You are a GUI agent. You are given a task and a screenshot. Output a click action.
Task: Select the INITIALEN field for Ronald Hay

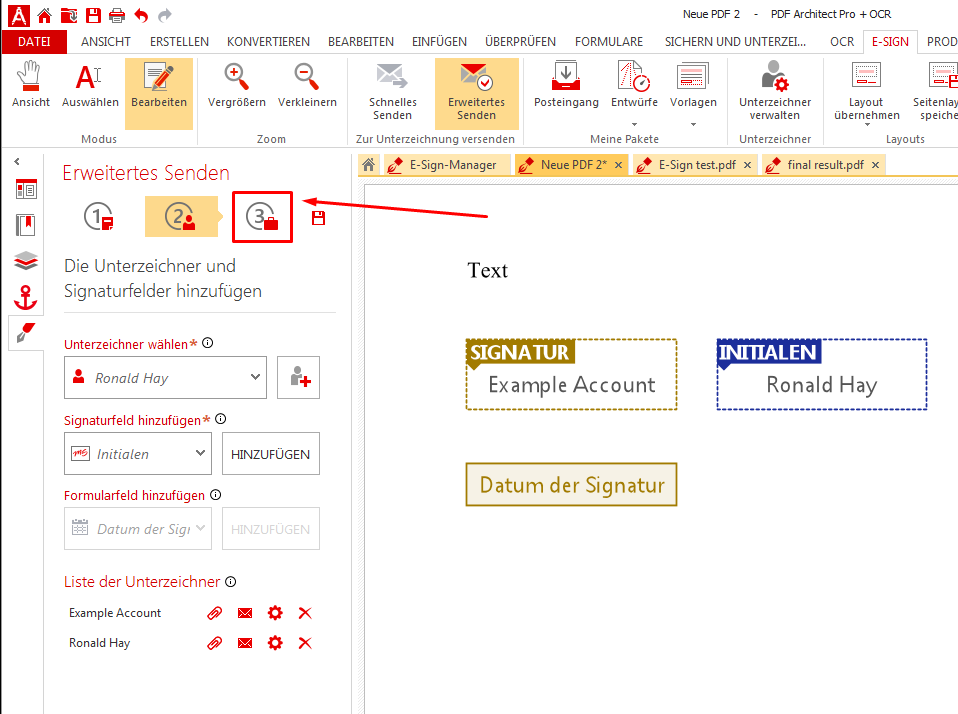coord(821,374)
